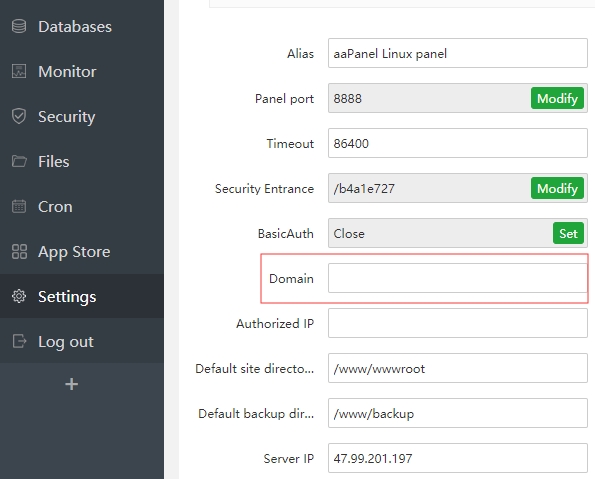Focus the Alias text field
The image size is (595, 479).
(x=458, y=53)
